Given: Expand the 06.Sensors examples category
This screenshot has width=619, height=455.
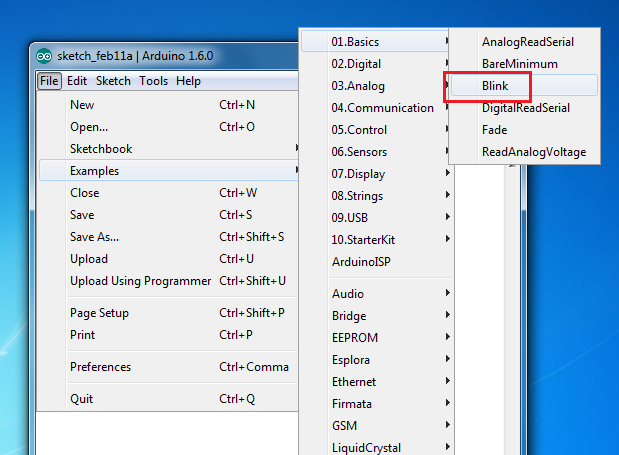Looking at the screenshot, I should point(376,152).
